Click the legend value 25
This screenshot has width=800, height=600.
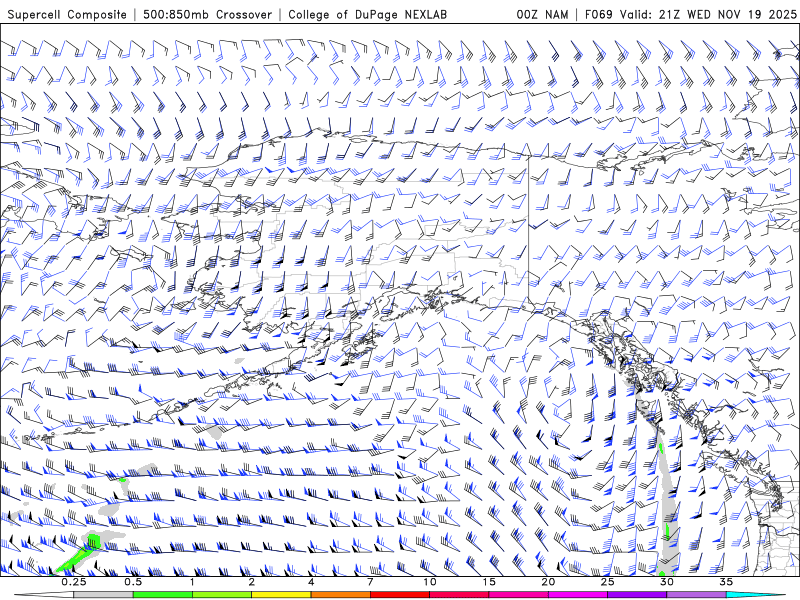tap(607, 582)
